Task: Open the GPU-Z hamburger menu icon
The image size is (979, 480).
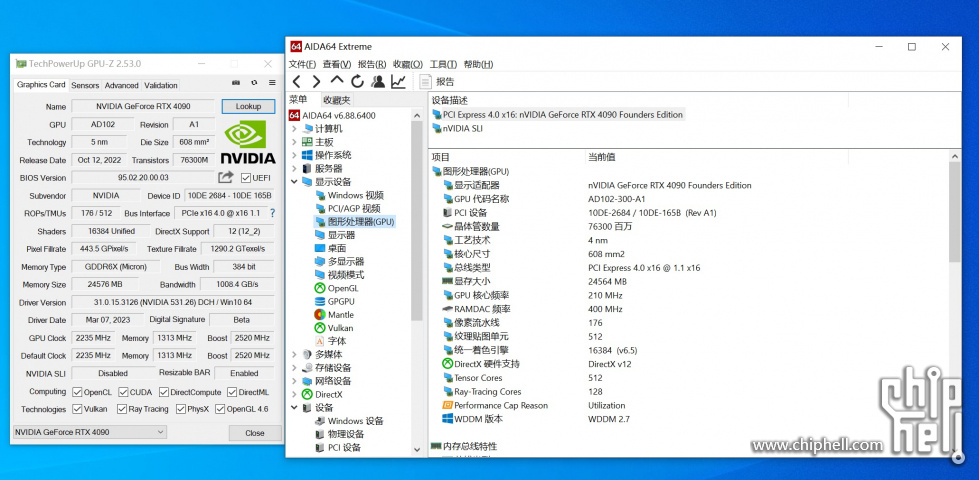Action: coord(272,83)
